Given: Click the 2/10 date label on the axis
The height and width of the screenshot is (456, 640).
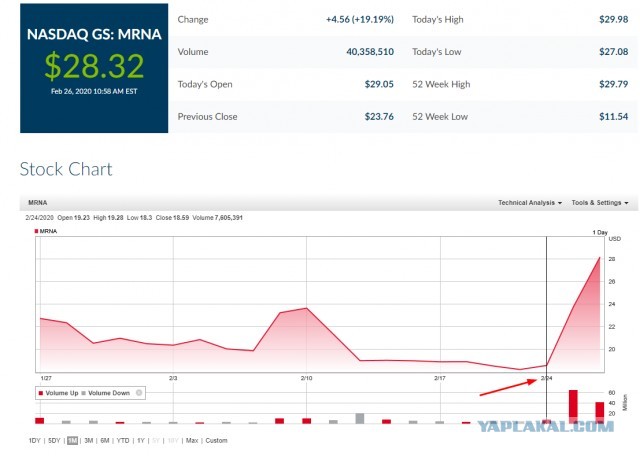Looking at the screenshot, I should tap(307, 378).
